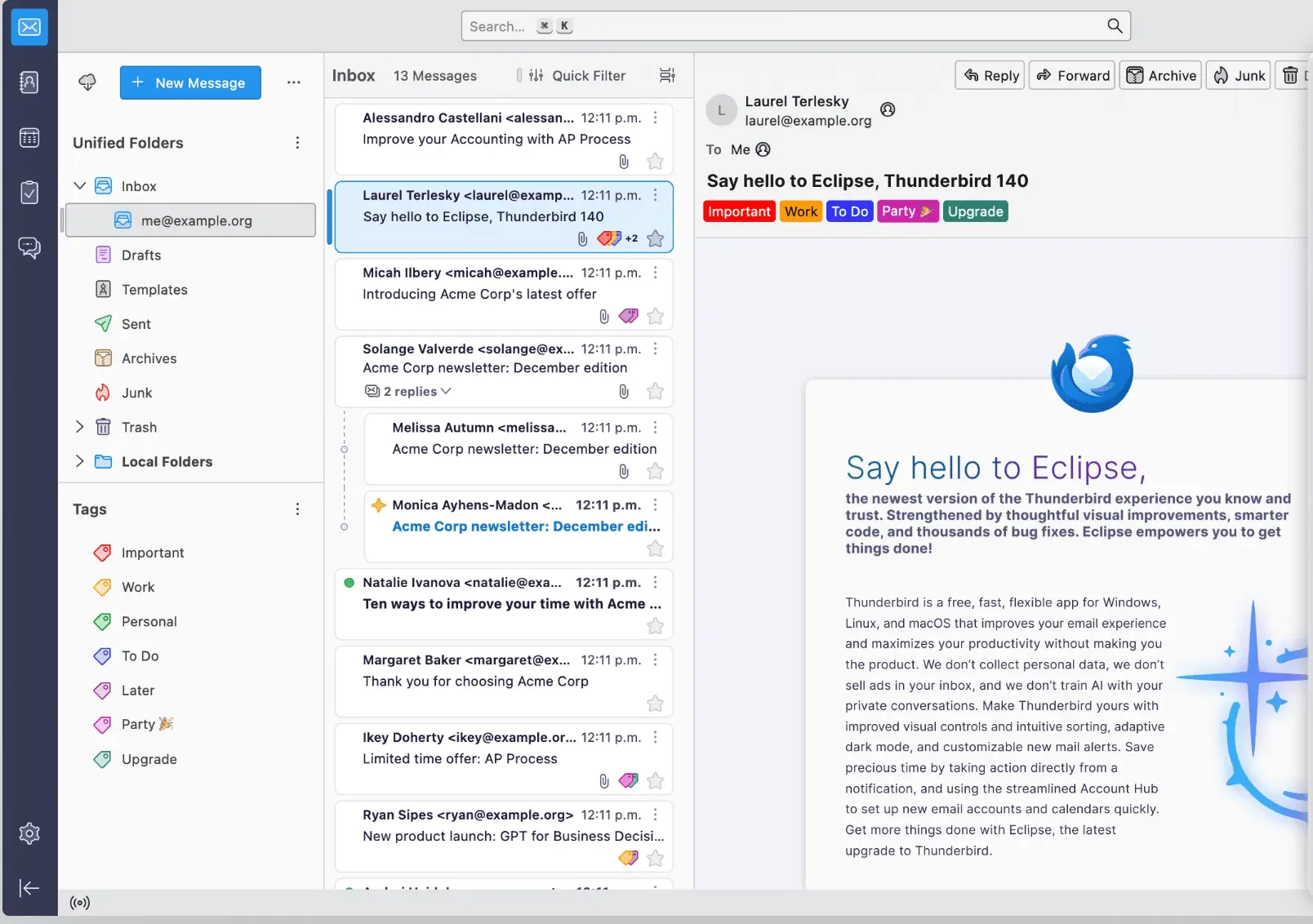Click the online status icon in status bar

pyautogui.click(x=80, y=903)
